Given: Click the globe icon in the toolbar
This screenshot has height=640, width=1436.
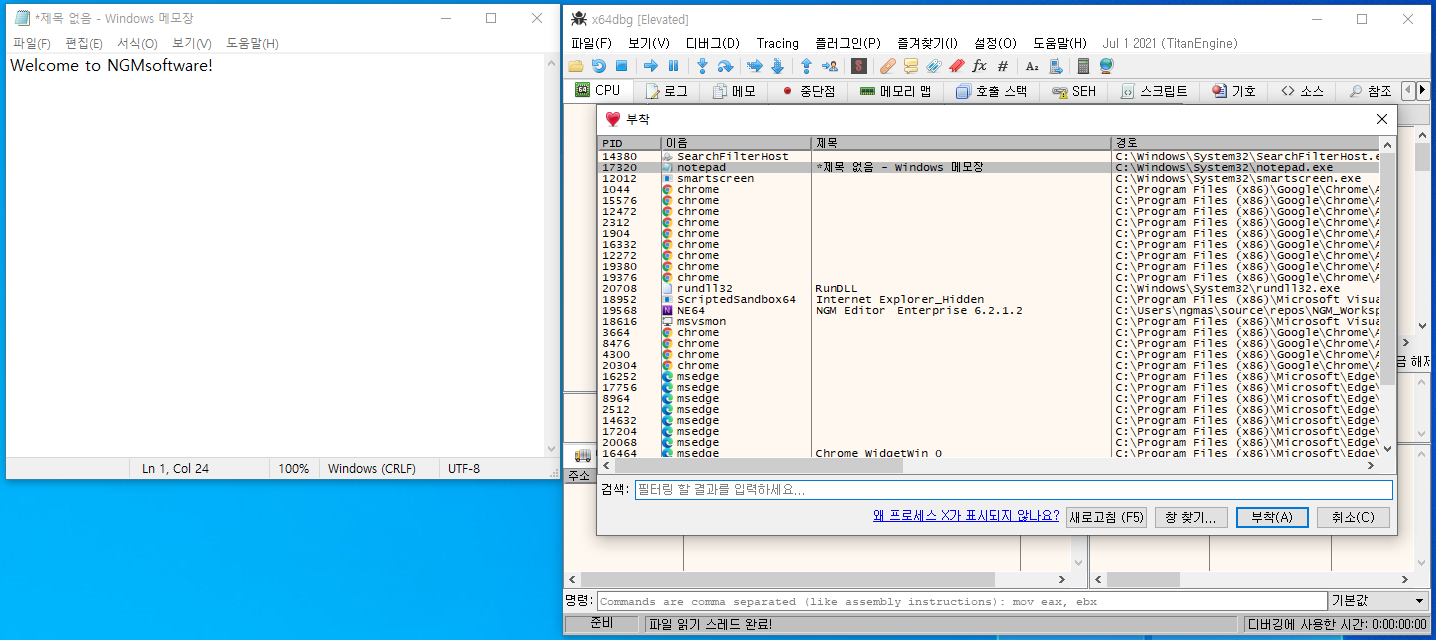Looking at the screenshot, I should click(x=1106, y=66).
